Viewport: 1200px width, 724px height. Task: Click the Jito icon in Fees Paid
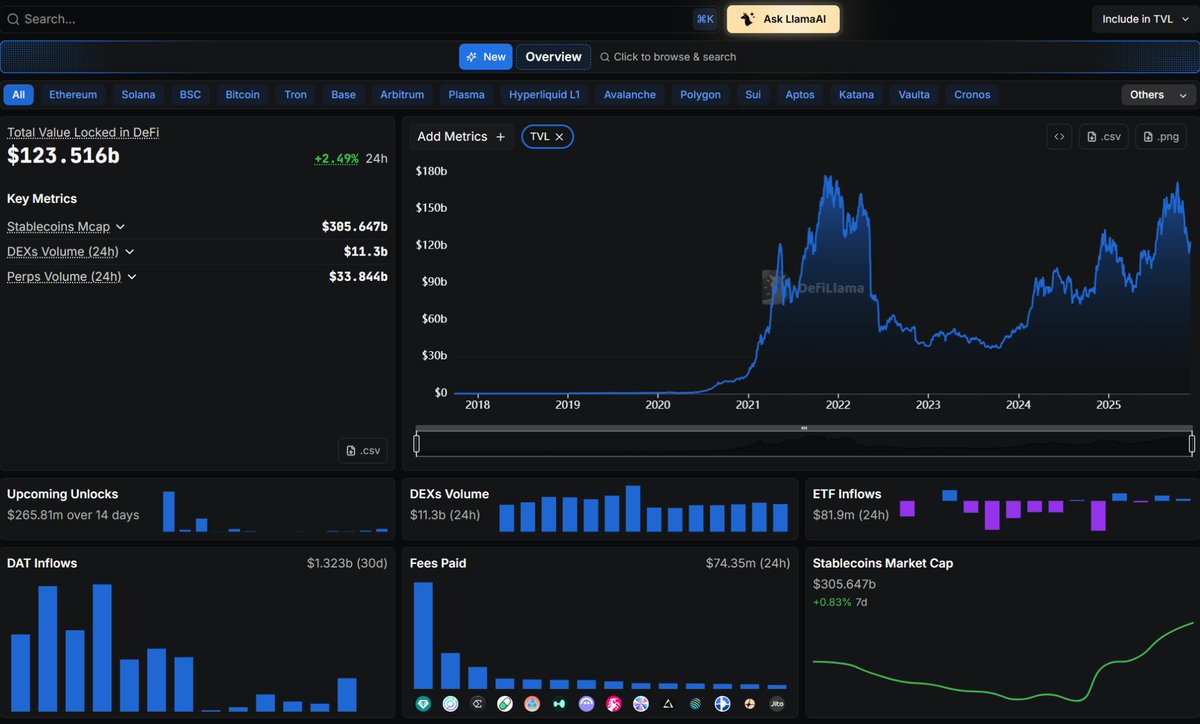coord(777,704)
